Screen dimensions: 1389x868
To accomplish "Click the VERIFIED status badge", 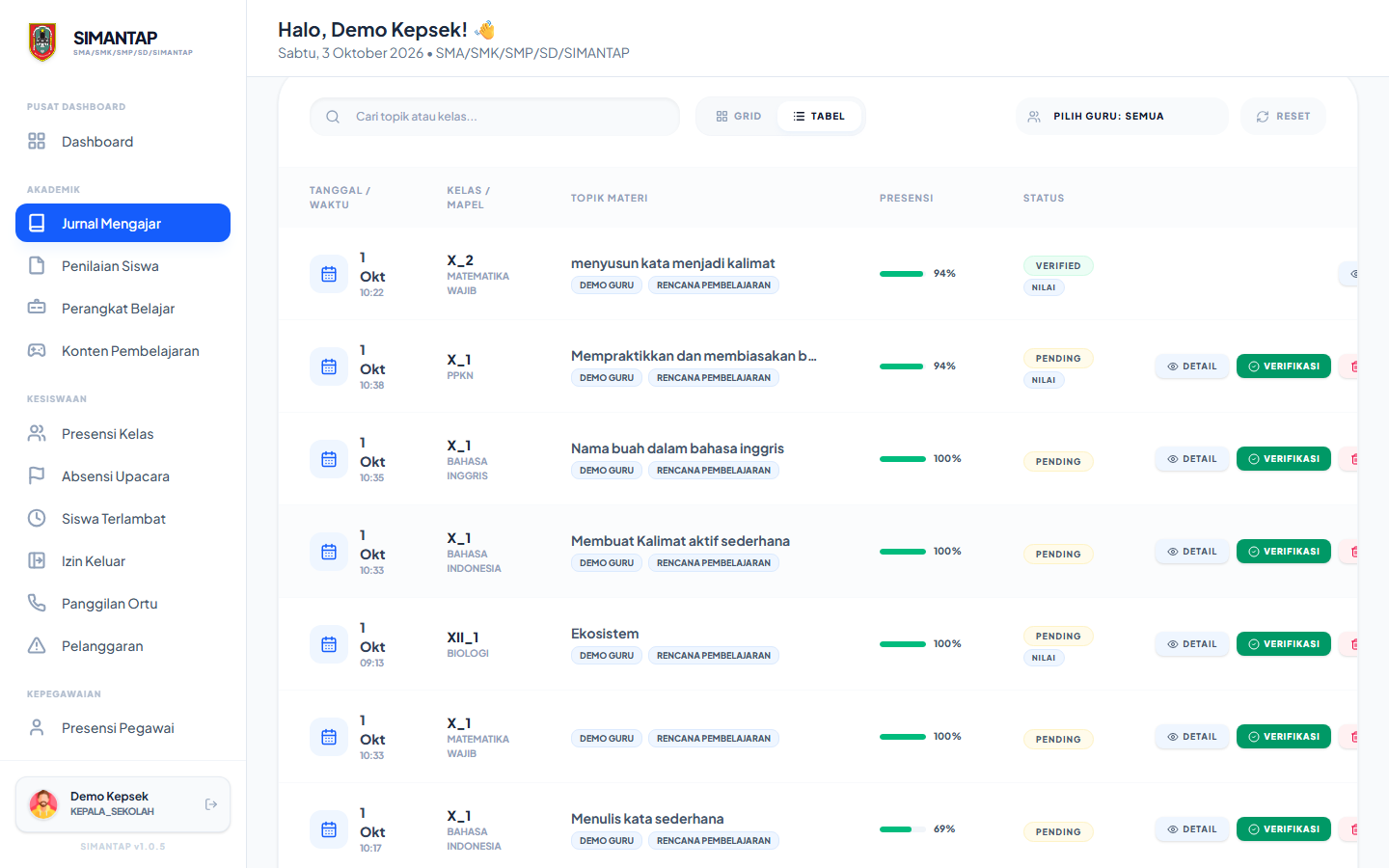I will pos(1058,266).
